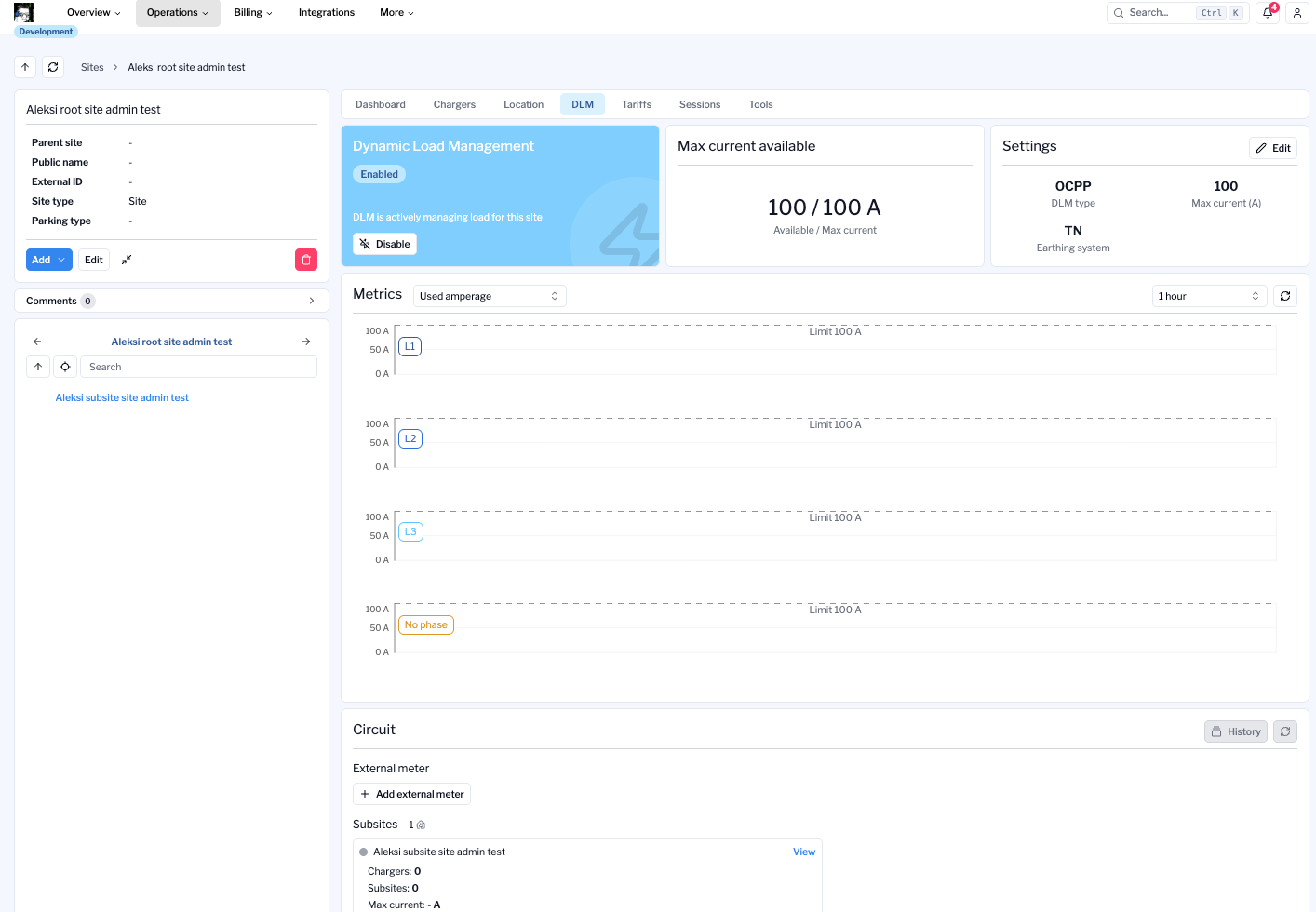The height and width of the screenshot is (912, 1316).
Task: Reload page using breadcrumb refresh icon
Action: coord(53,67)
